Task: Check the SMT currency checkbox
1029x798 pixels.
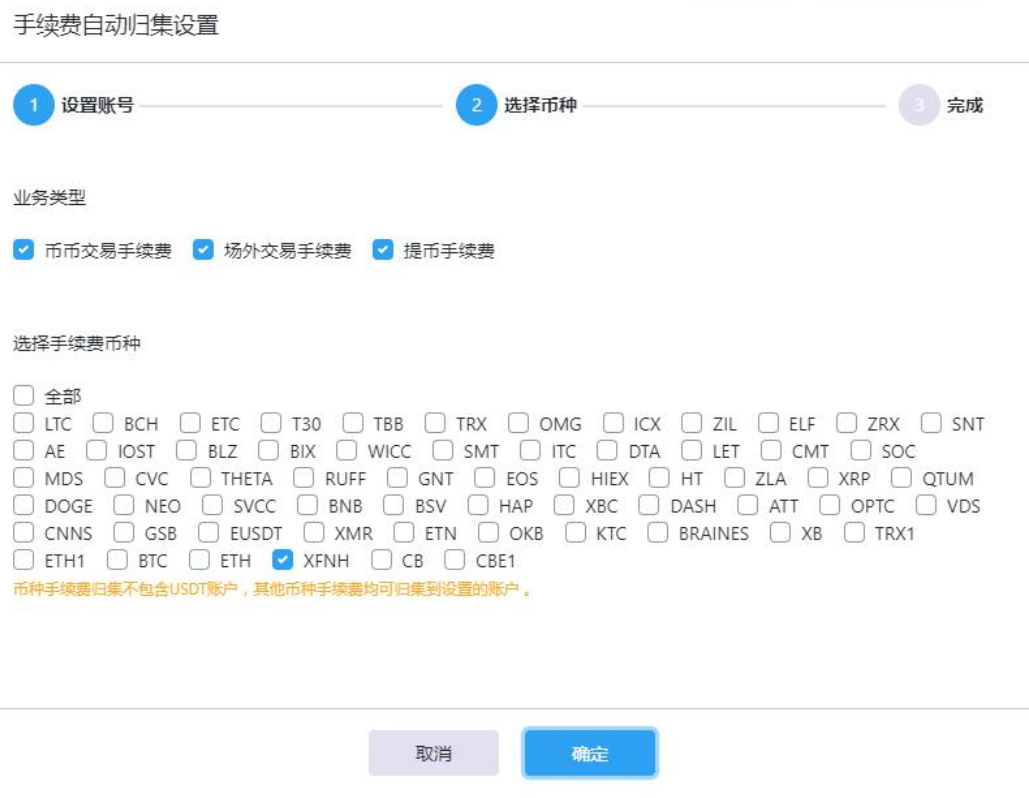Action: click(x=443, y=451)
